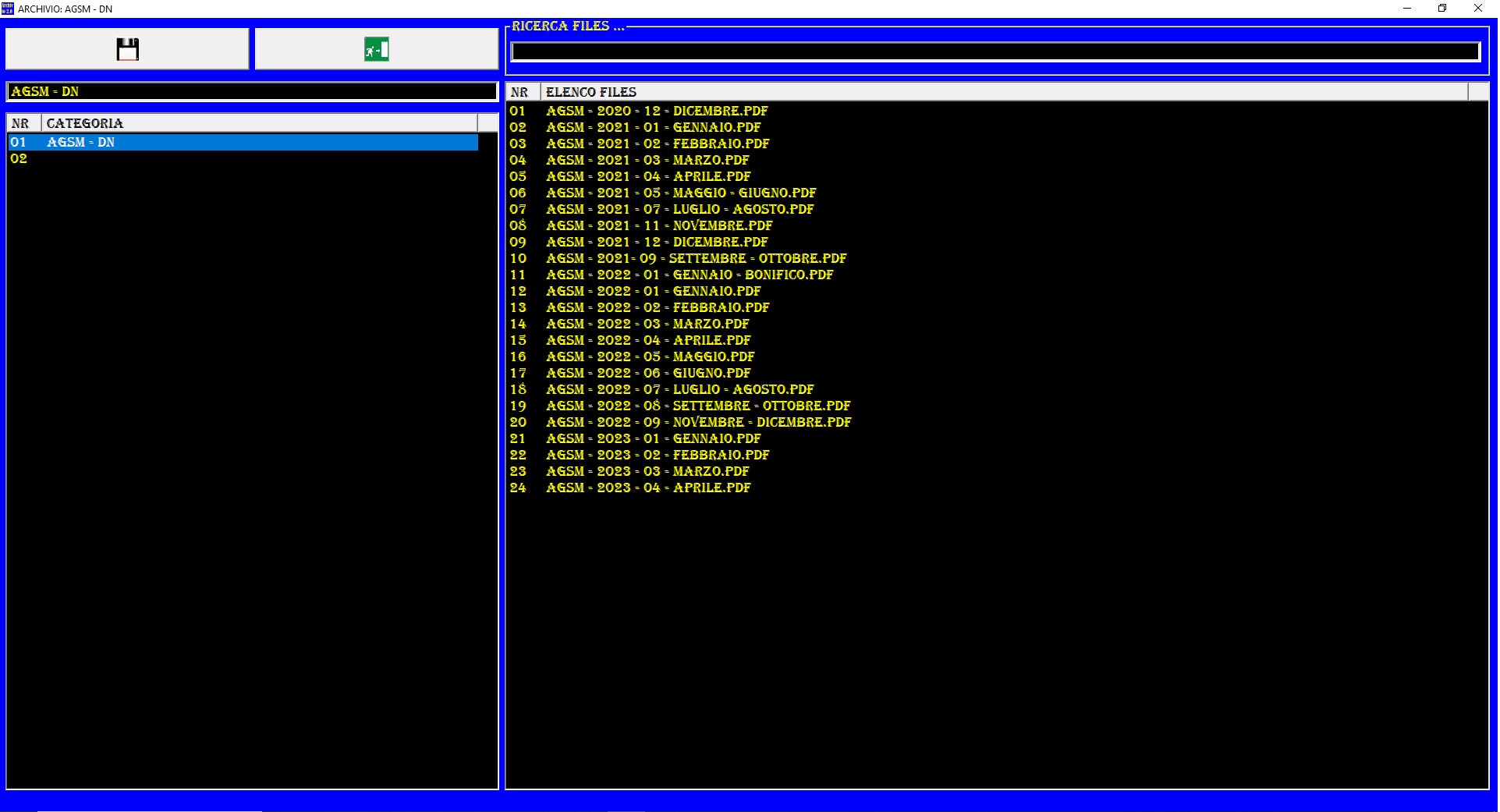
Task: Select file AGSM - 2022 - 05 - MAGGIO.PDF
Action: (x=650, y=356)
